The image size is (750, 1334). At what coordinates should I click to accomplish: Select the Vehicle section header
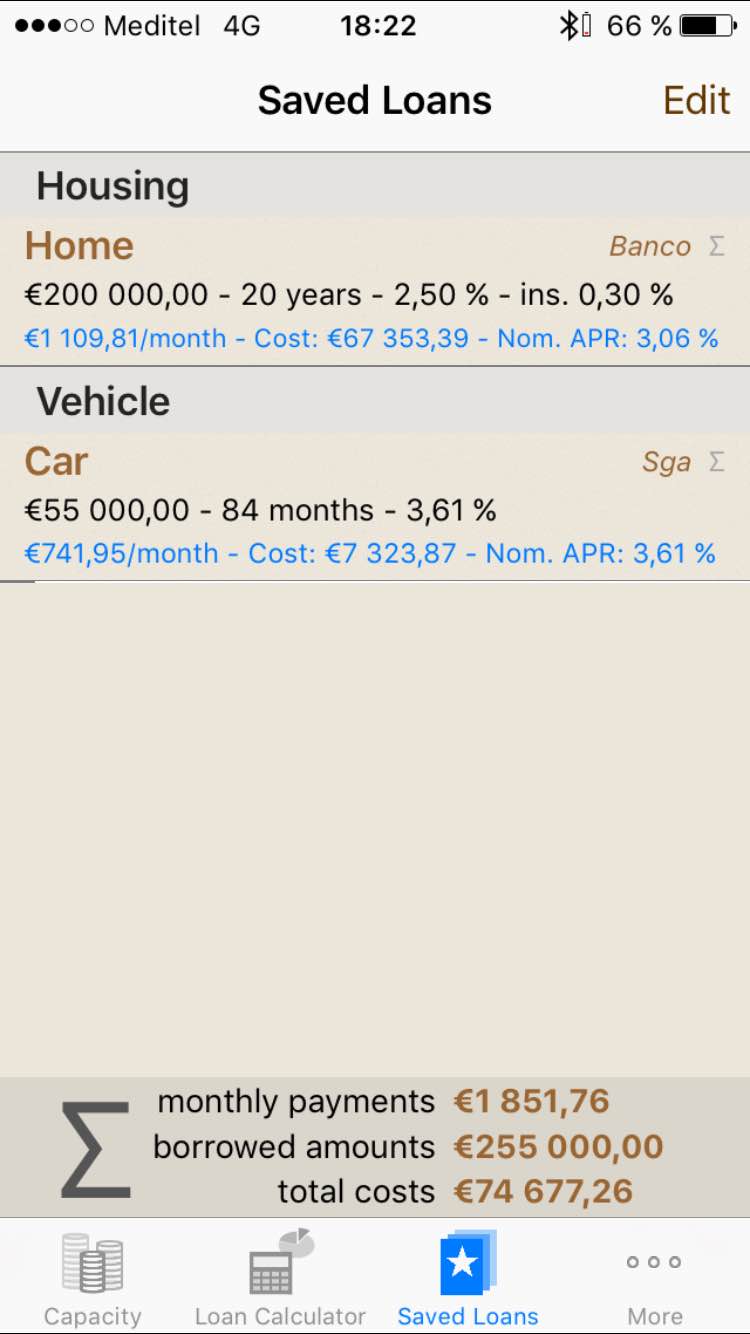(x=103, y=402)
